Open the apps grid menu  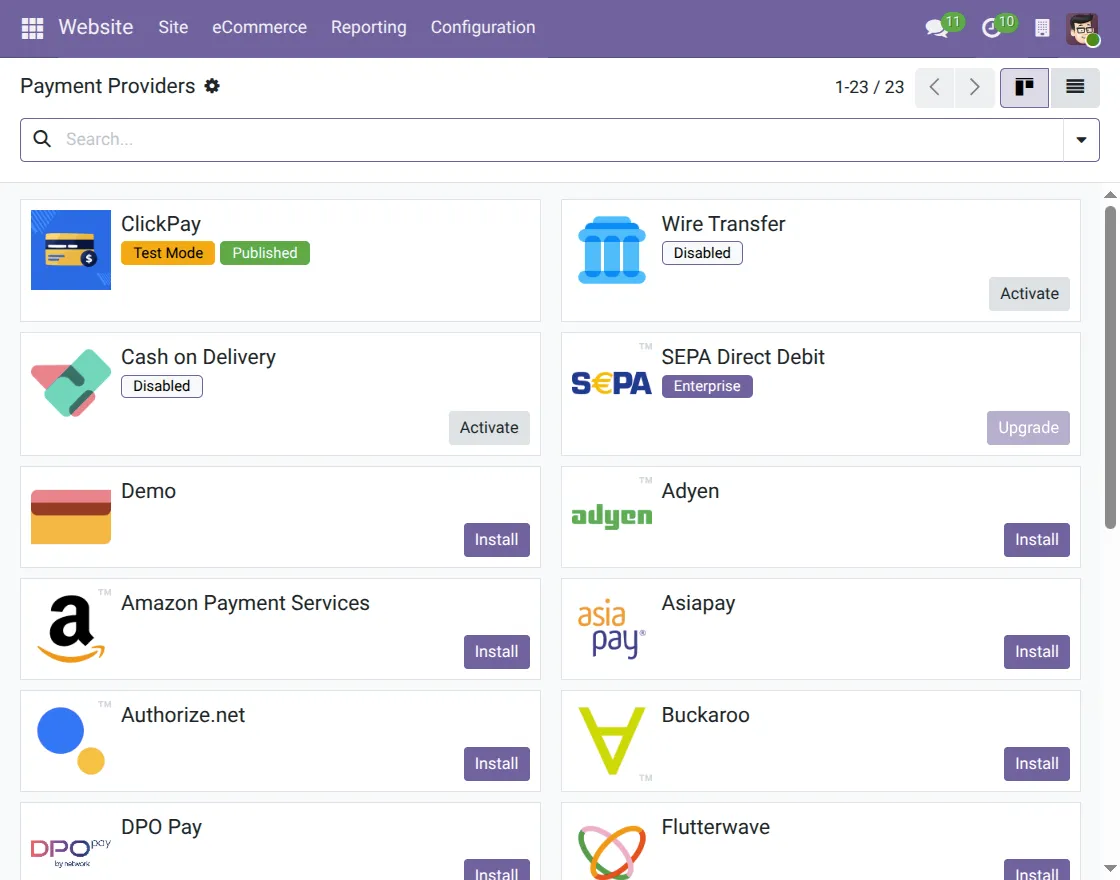pos(32,28)
